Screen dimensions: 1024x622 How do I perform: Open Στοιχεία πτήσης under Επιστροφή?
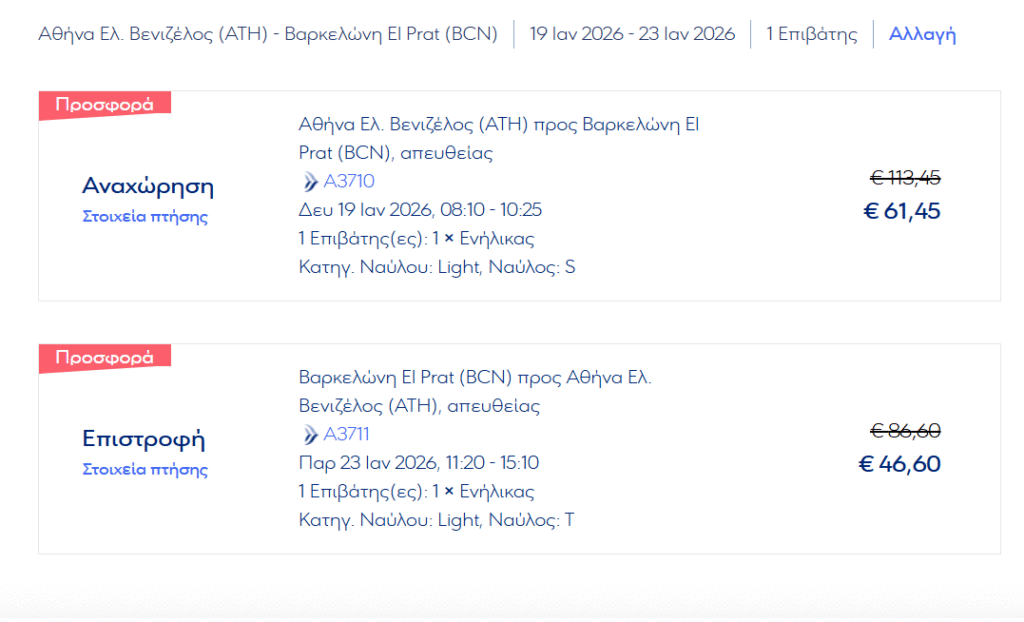point(145,470)
